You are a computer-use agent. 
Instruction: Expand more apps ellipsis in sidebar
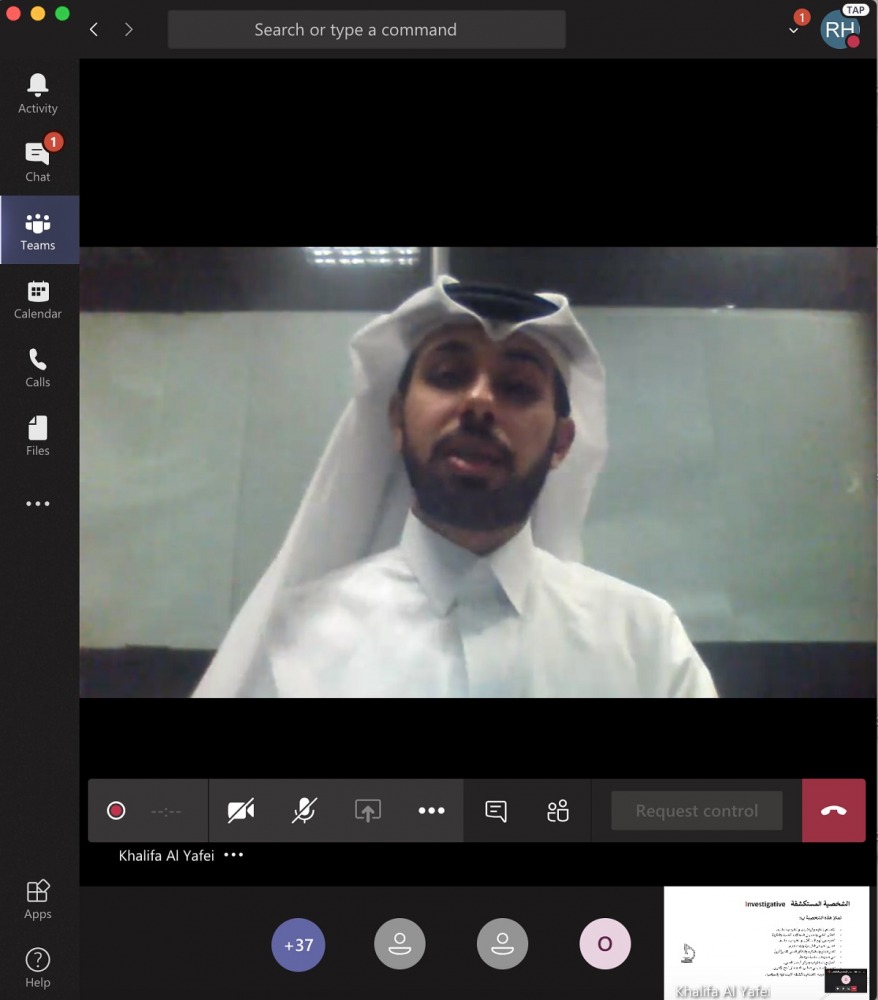tap(38, 504)
